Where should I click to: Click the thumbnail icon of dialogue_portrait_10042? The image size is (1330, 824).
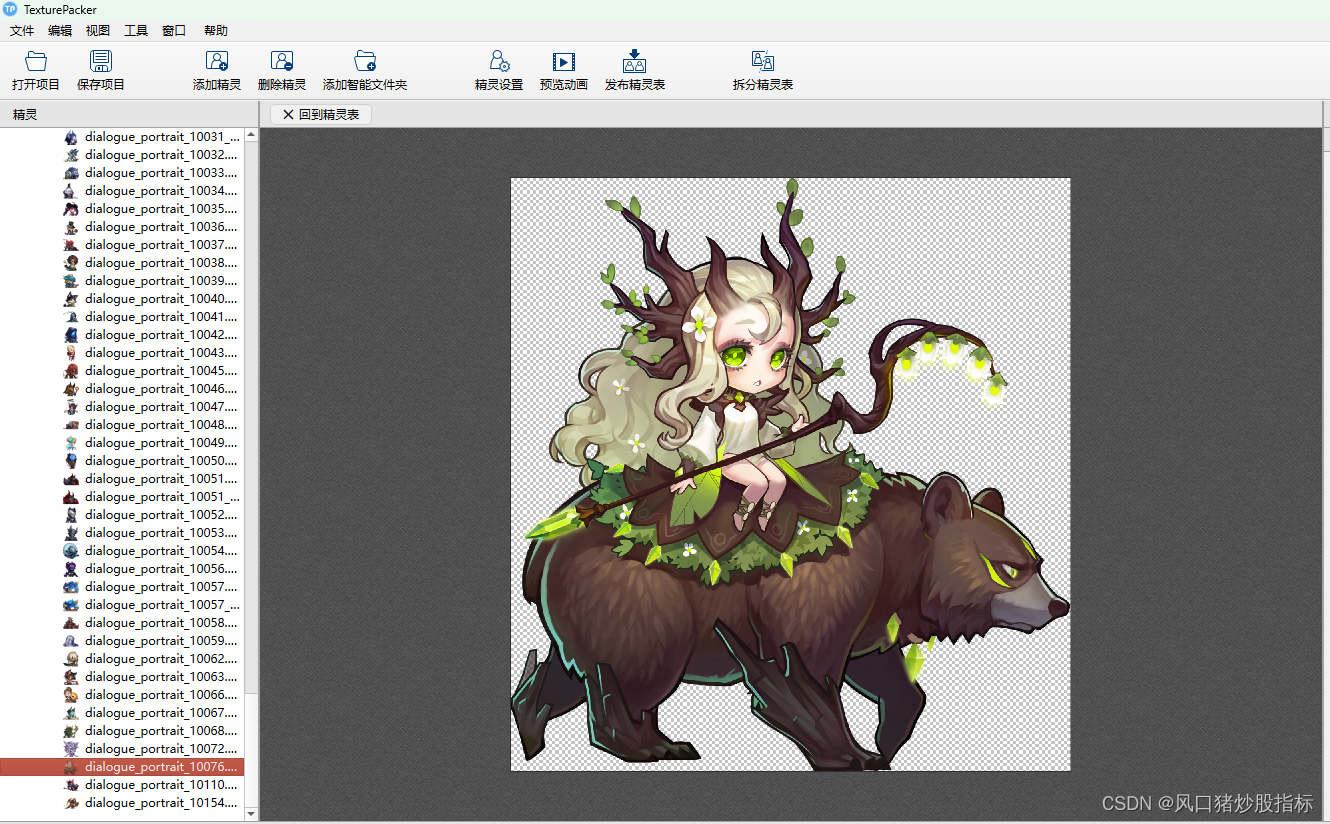coord(71,335)
